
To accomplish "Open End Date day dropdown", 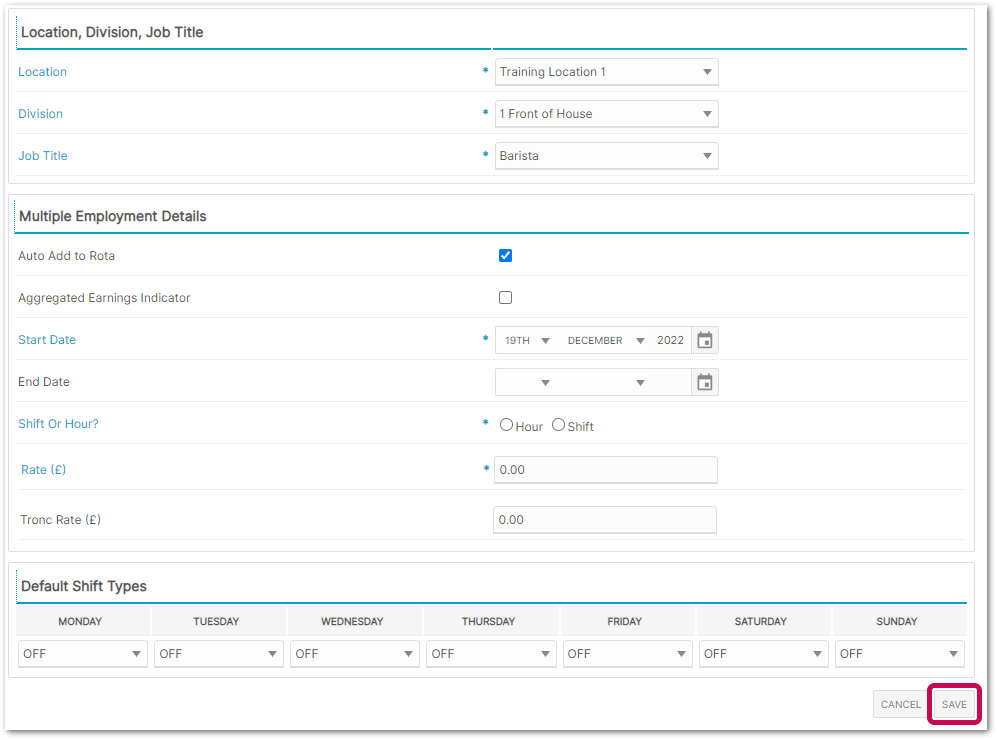I will [527, 382].
